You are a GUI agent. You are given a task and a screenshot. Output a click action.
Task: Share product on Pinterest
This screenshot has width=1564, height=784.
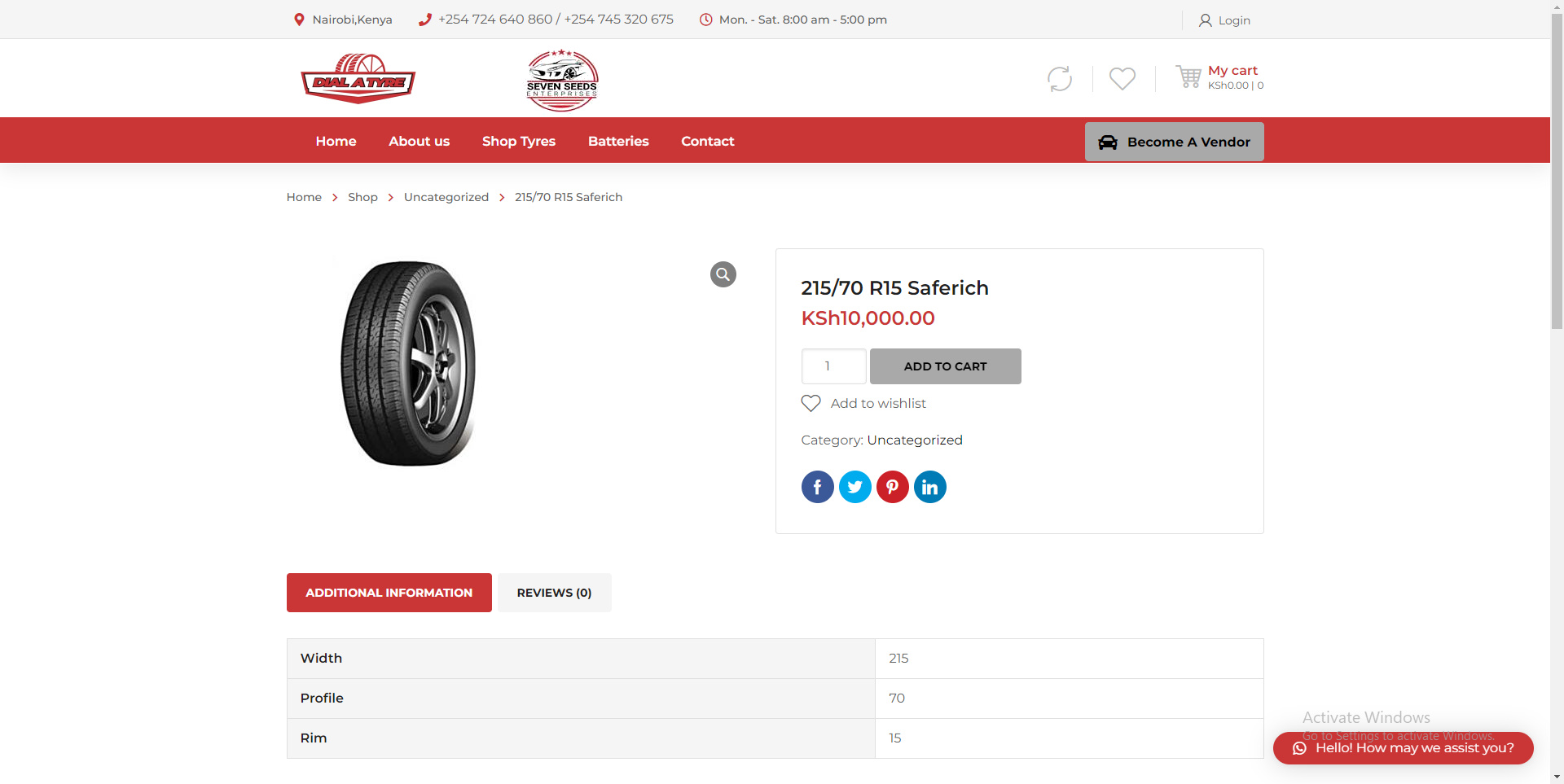tap(893, 487)
